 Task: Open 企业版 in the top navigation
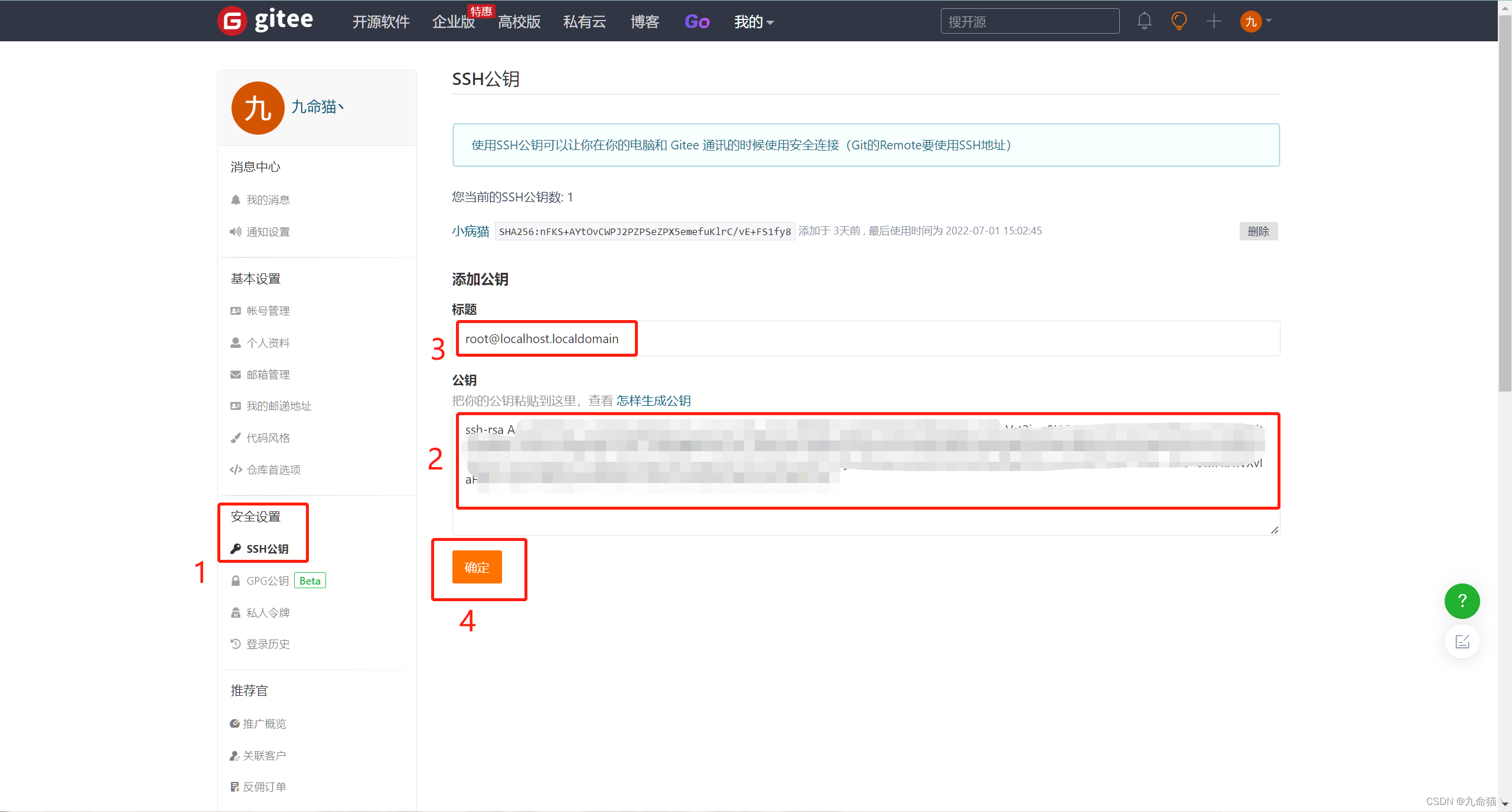tap(454, 22)
